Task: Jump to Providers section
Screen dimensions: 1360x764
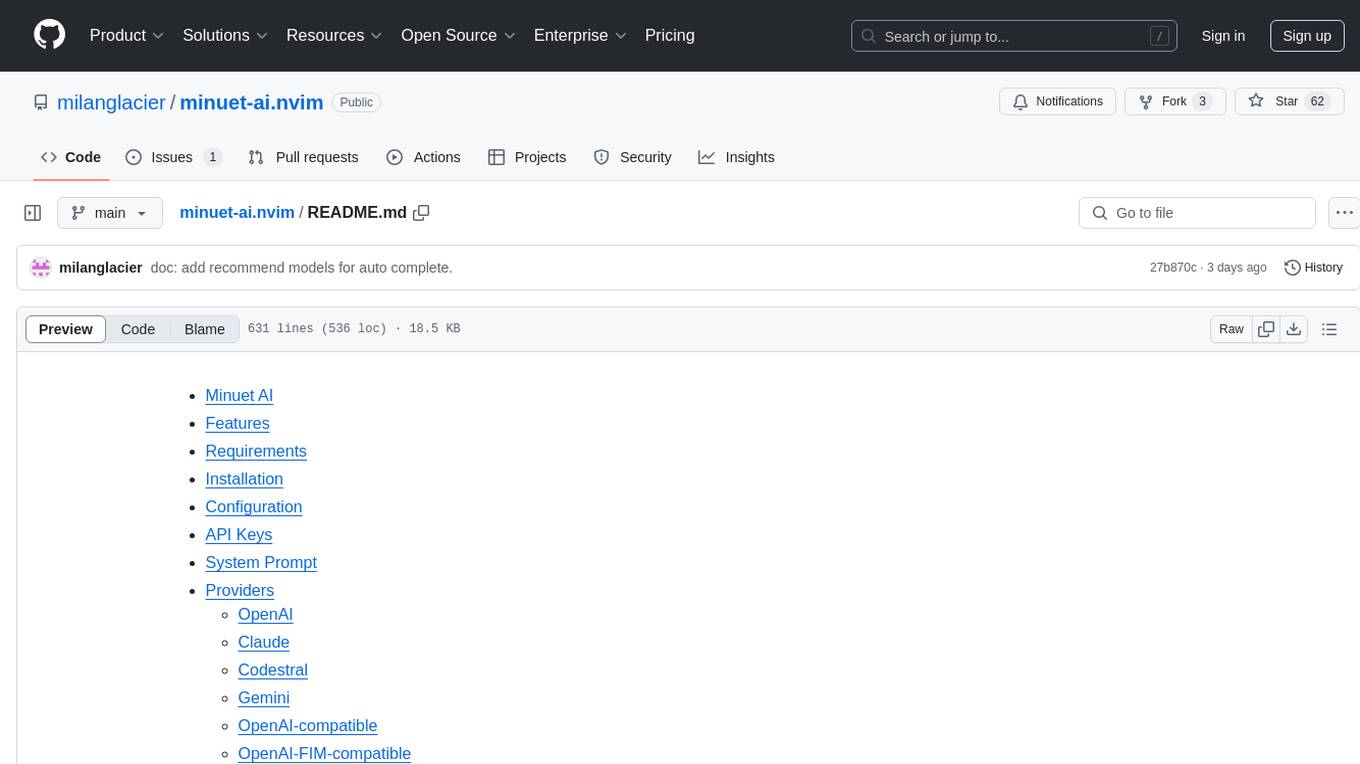Action: point(239,591)
